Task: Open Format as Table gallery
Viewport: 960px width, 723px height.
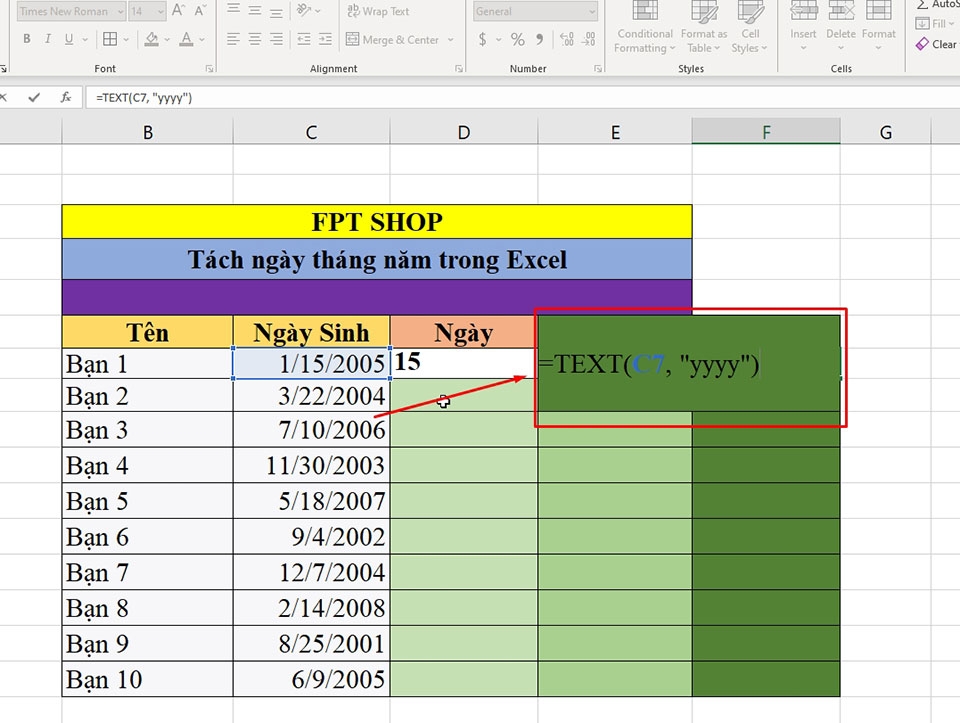Action: 703,30
